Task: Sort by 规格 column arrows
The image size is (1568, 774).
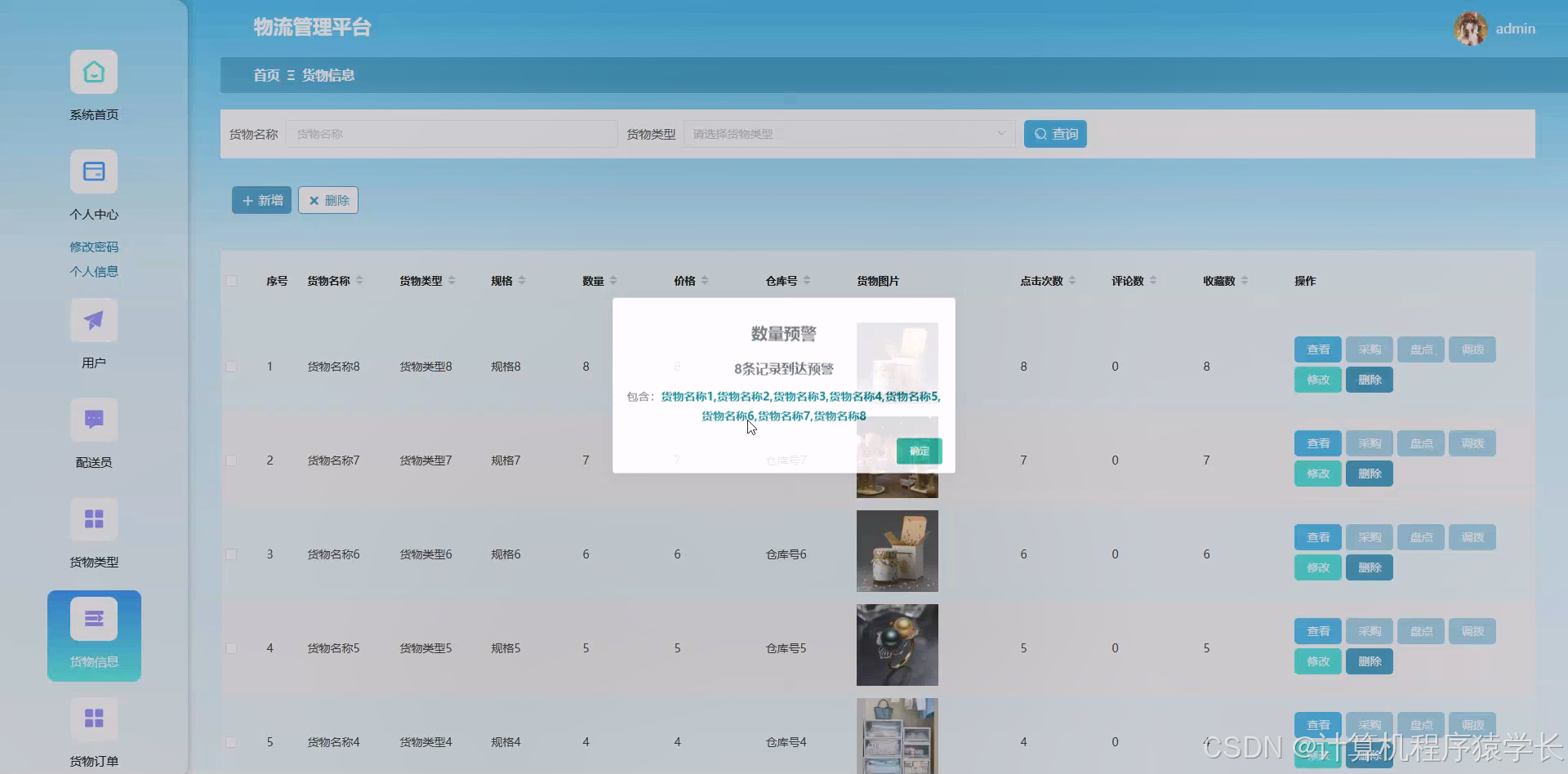Action: (522, 281)
